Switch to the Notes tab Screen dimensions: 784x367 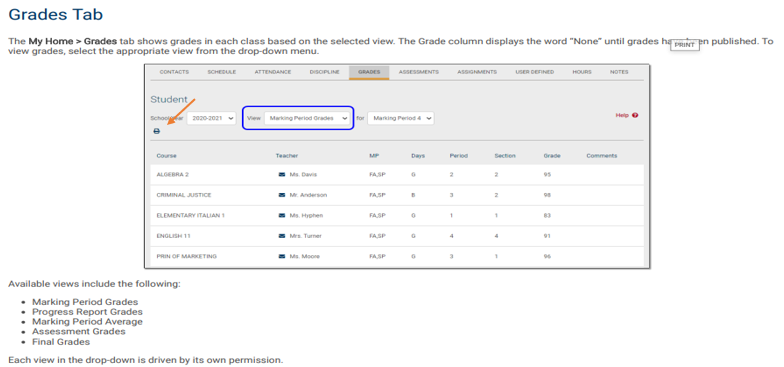tap(619, 72)
